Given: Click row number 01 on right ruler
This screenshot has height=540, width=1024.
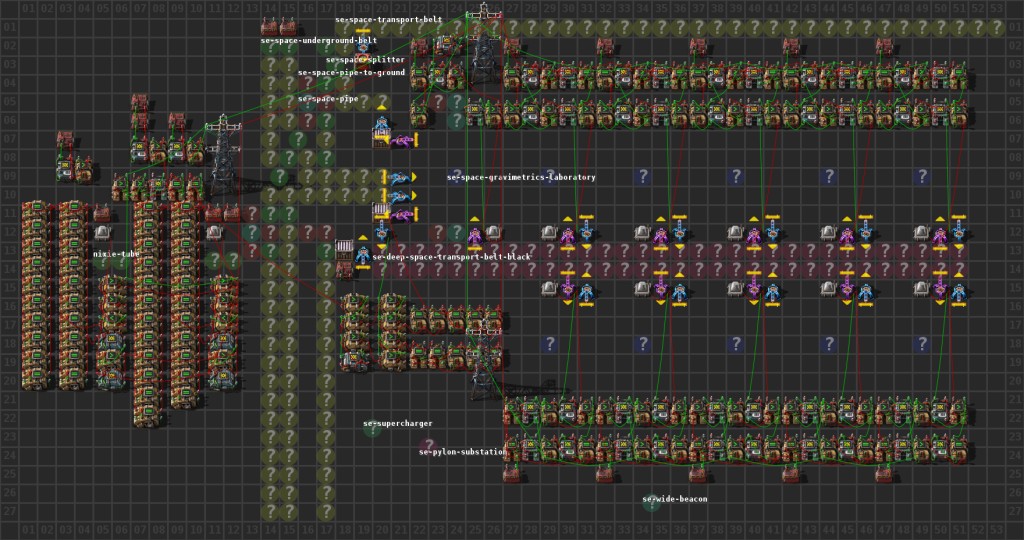Looking at the screenshot, I should point(1015,25).
